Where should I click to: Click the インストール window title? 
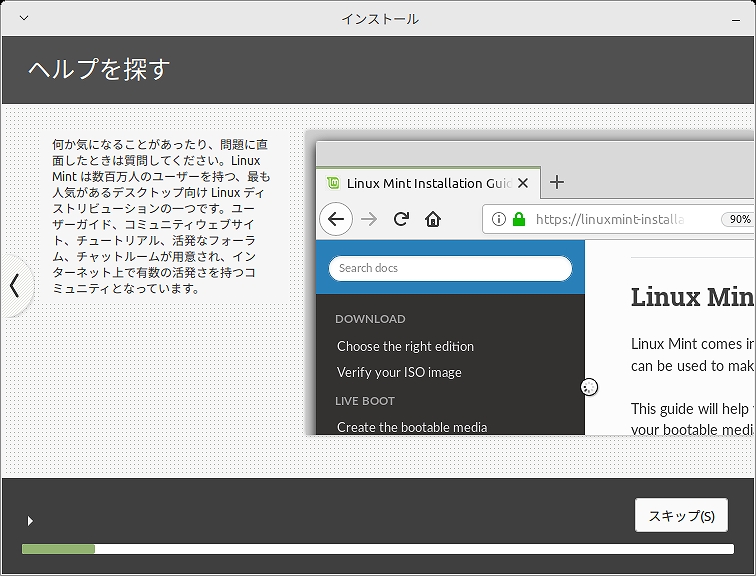(380, 19)
